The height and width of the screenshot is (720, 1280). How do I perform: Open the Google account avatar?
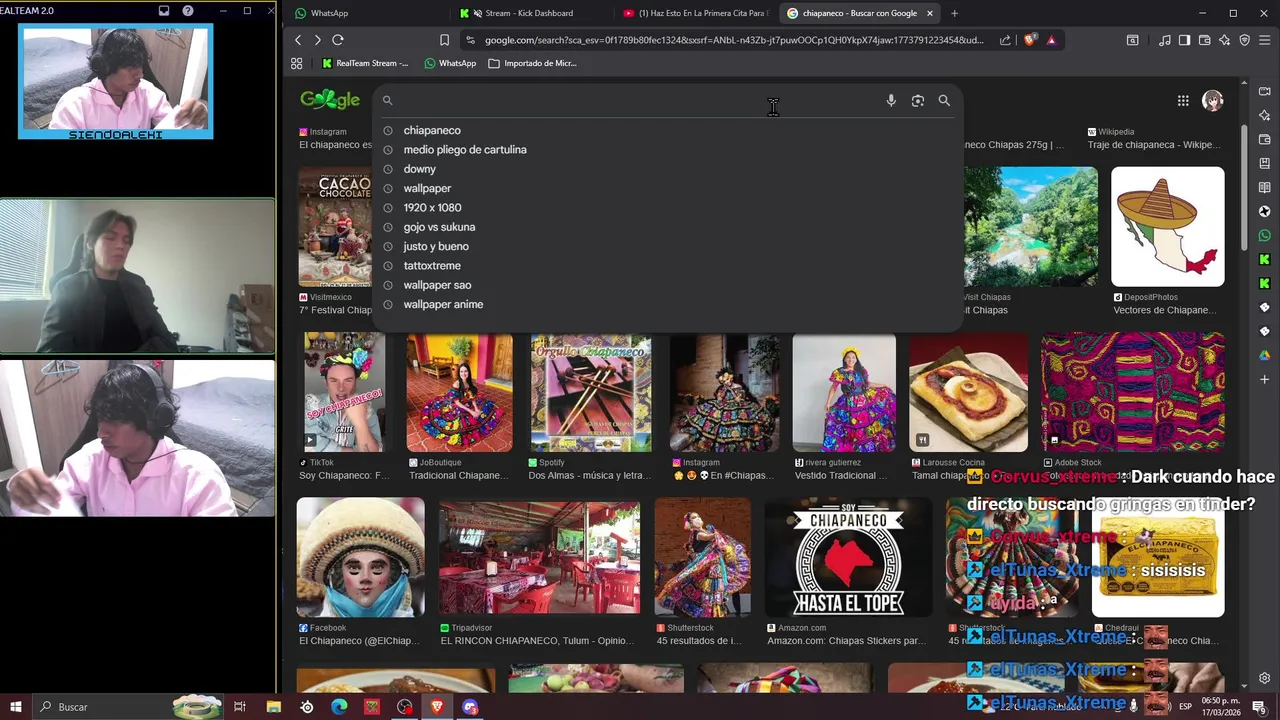point(1213,101)
